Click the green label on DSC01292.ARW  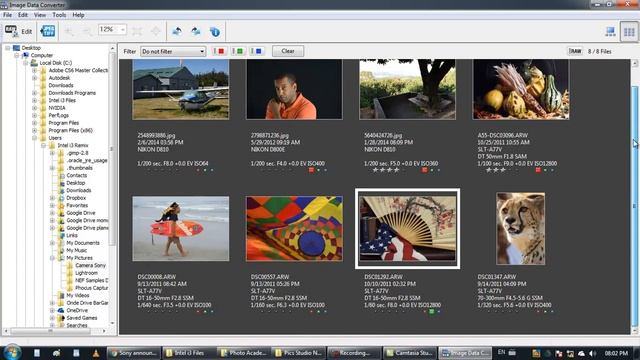click(432, 312)
